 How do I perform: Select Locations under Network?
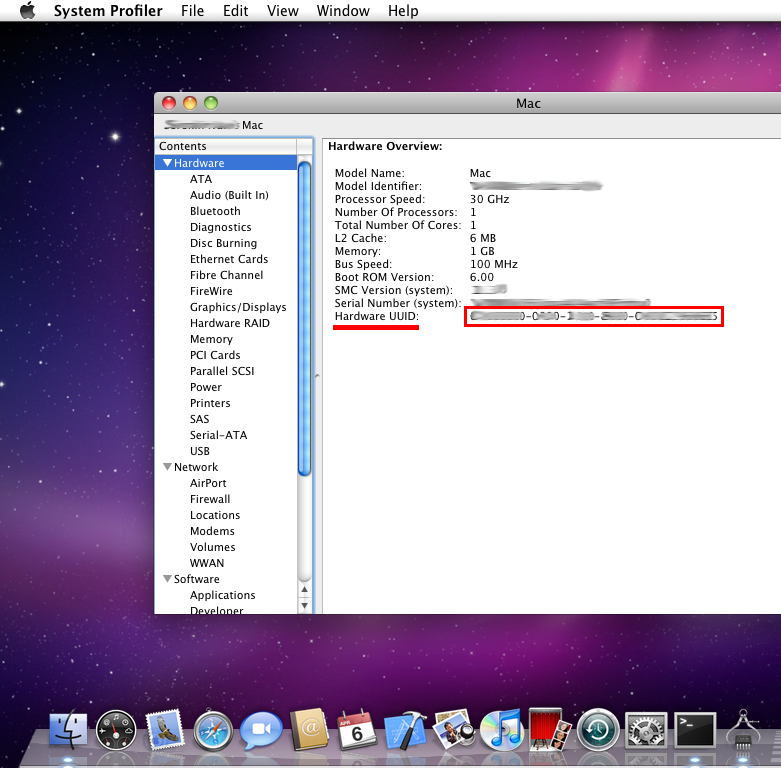[215, 515]
